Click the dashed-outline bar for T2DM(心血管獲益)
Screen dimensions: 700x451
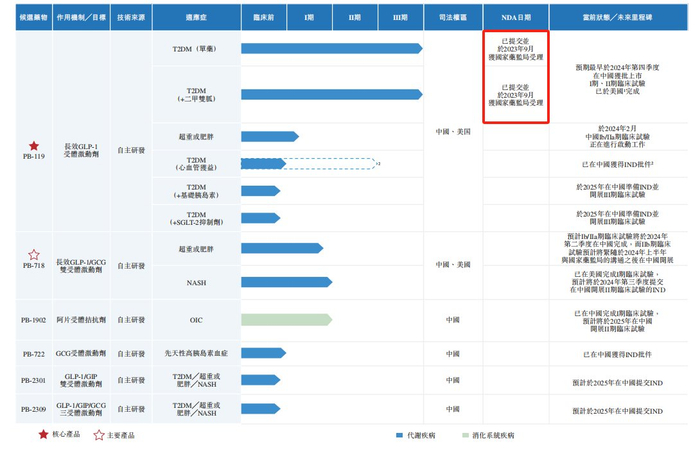[309, 164]
